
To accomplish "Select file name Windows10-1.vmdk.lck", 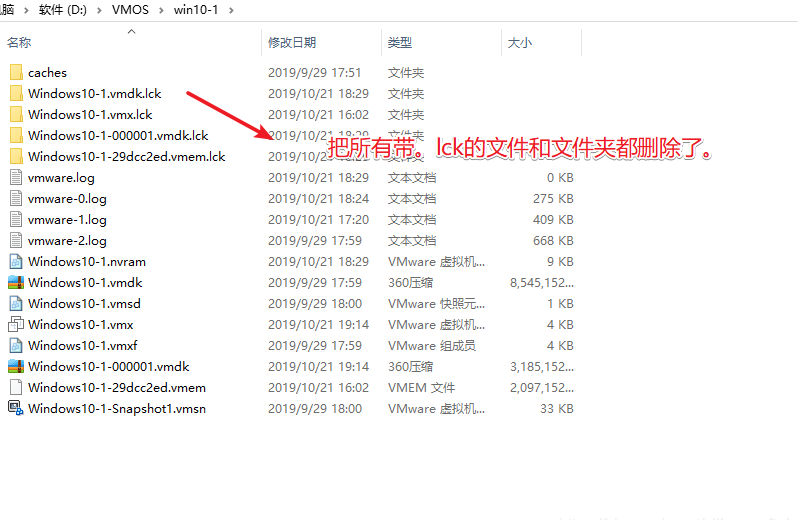I will [x=95, y=94].
